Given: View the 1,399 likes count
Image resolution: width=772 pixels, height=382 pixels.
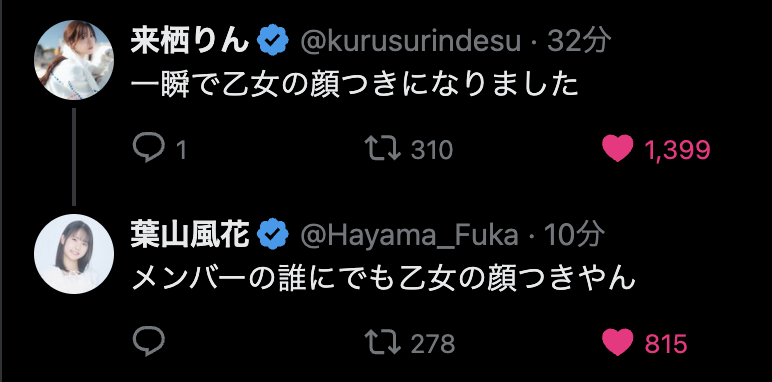Looking at the screenshot, I should click(677, 150).
